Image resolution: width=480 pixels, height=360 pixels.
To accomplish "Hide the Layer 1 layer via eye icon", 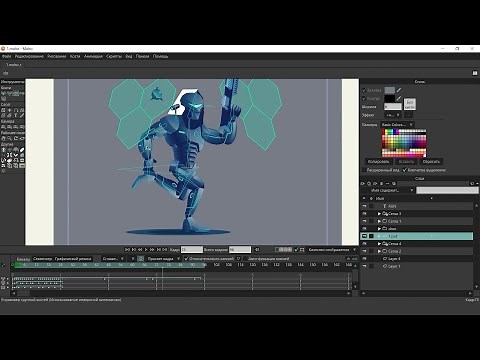I will [x=364, y=266].
